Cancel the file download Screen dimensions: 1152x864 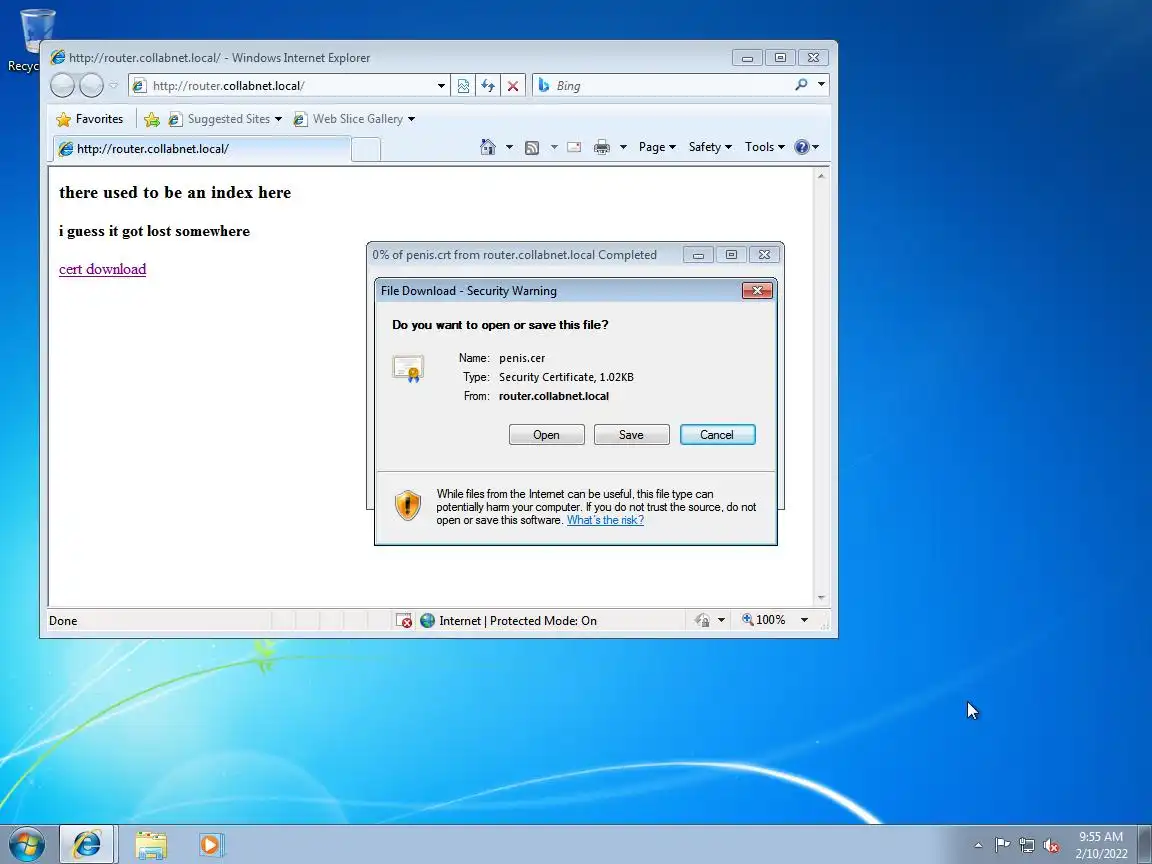(717, 434)
